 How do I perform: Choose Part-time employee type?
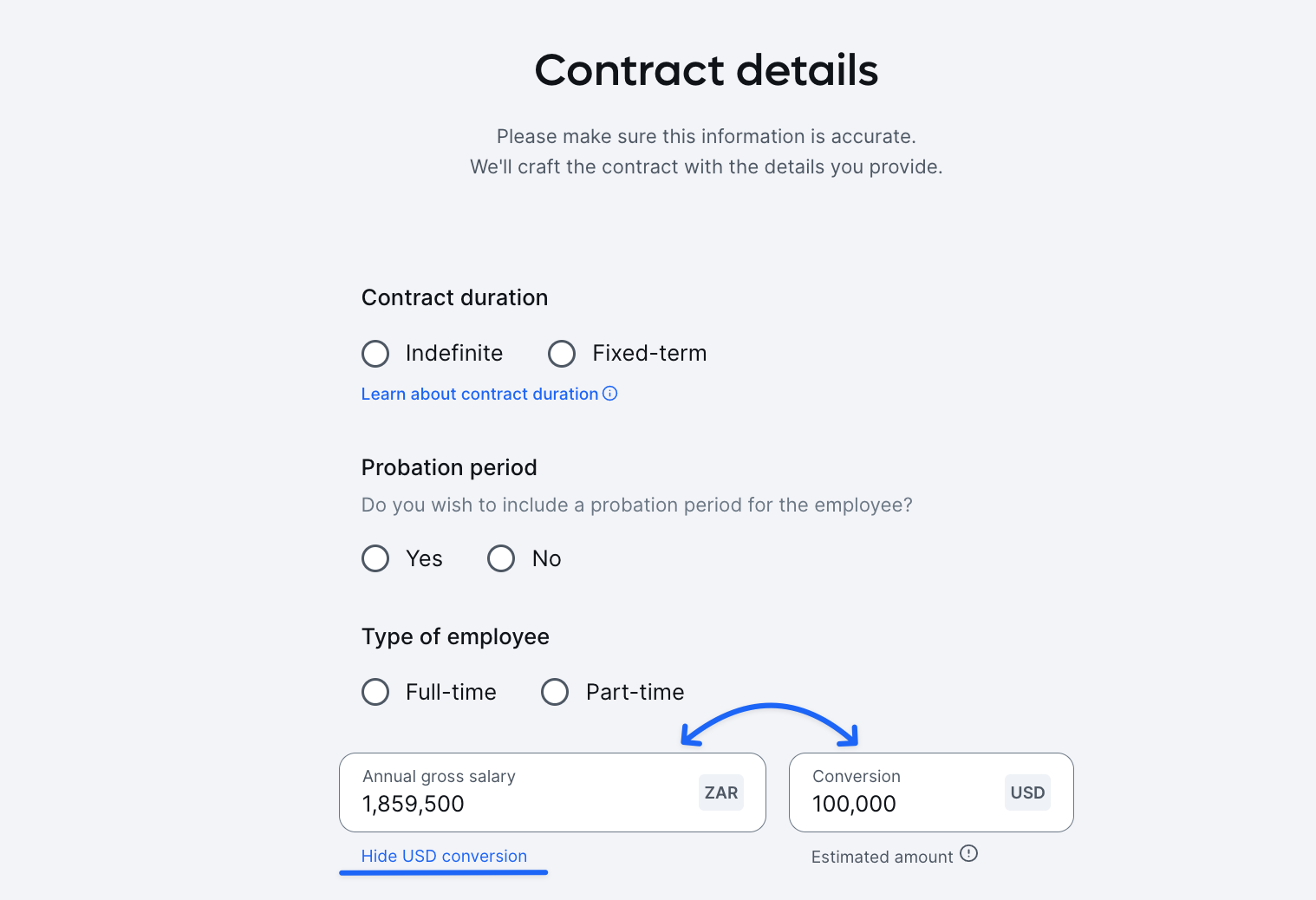555,692
